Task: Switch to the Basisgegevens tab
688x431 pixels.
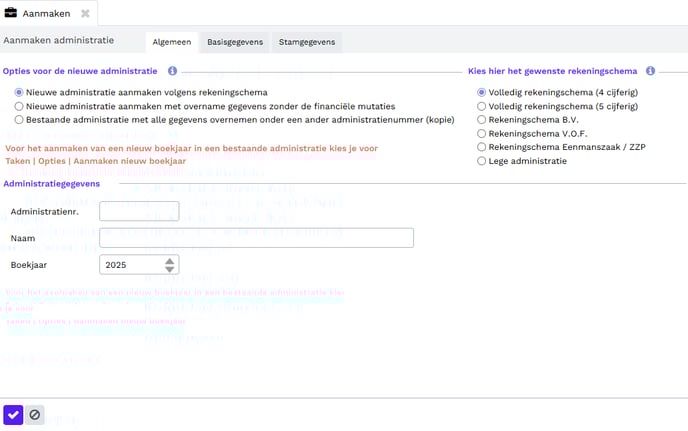Action: click(x=235, y=42)
